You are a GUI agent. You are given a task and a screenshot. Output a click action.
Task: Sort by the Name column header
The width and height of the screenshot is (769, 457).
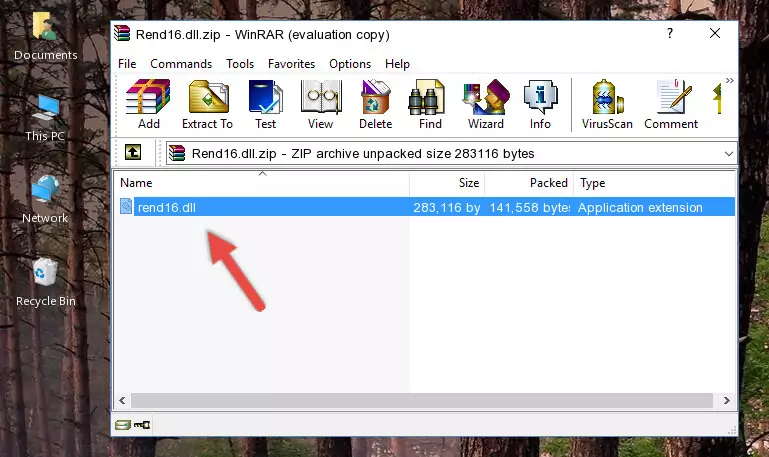[x=262, y=183]
